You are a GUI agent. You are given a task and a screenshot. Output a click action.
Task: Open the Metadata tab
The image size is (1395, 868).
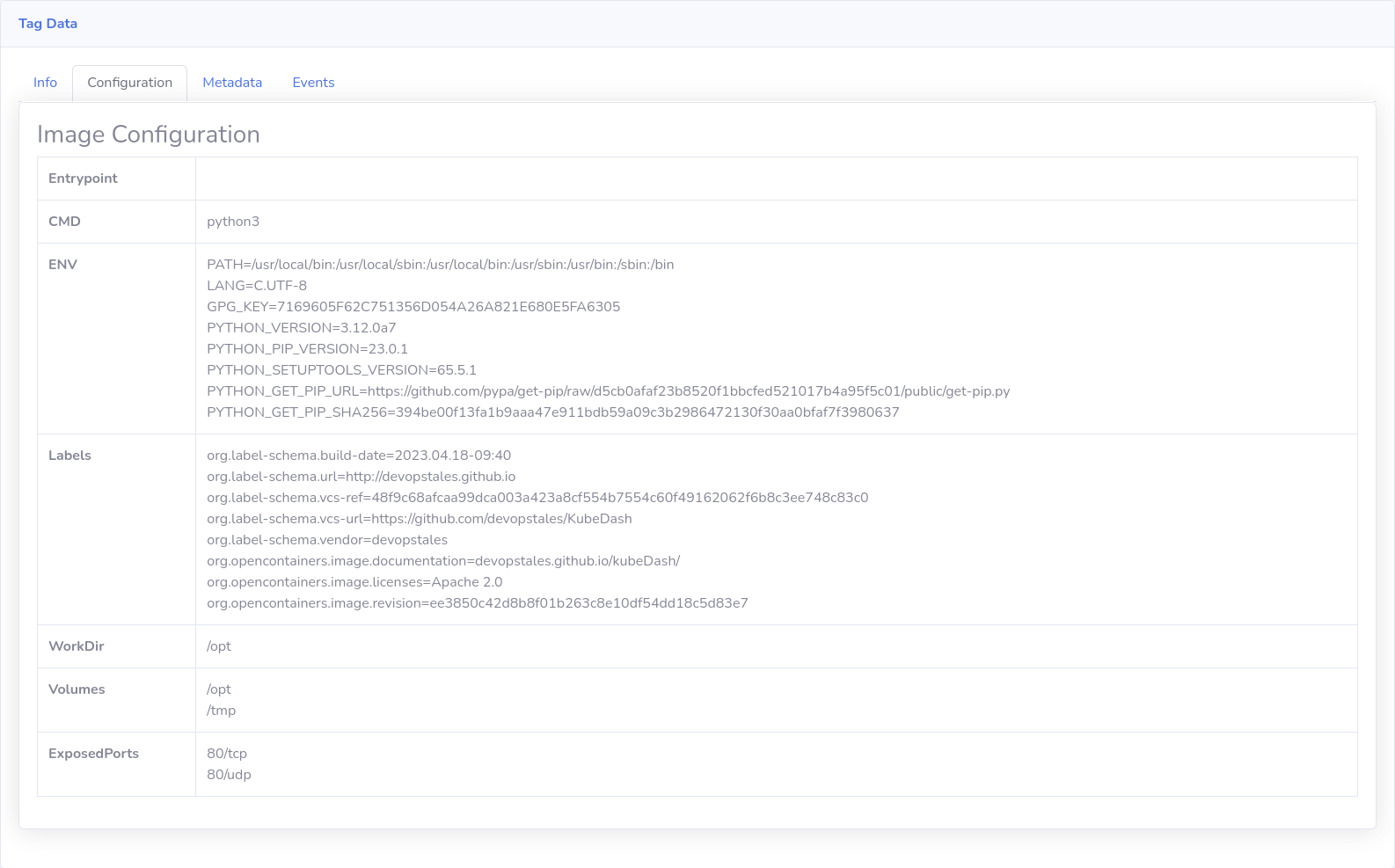232,83
